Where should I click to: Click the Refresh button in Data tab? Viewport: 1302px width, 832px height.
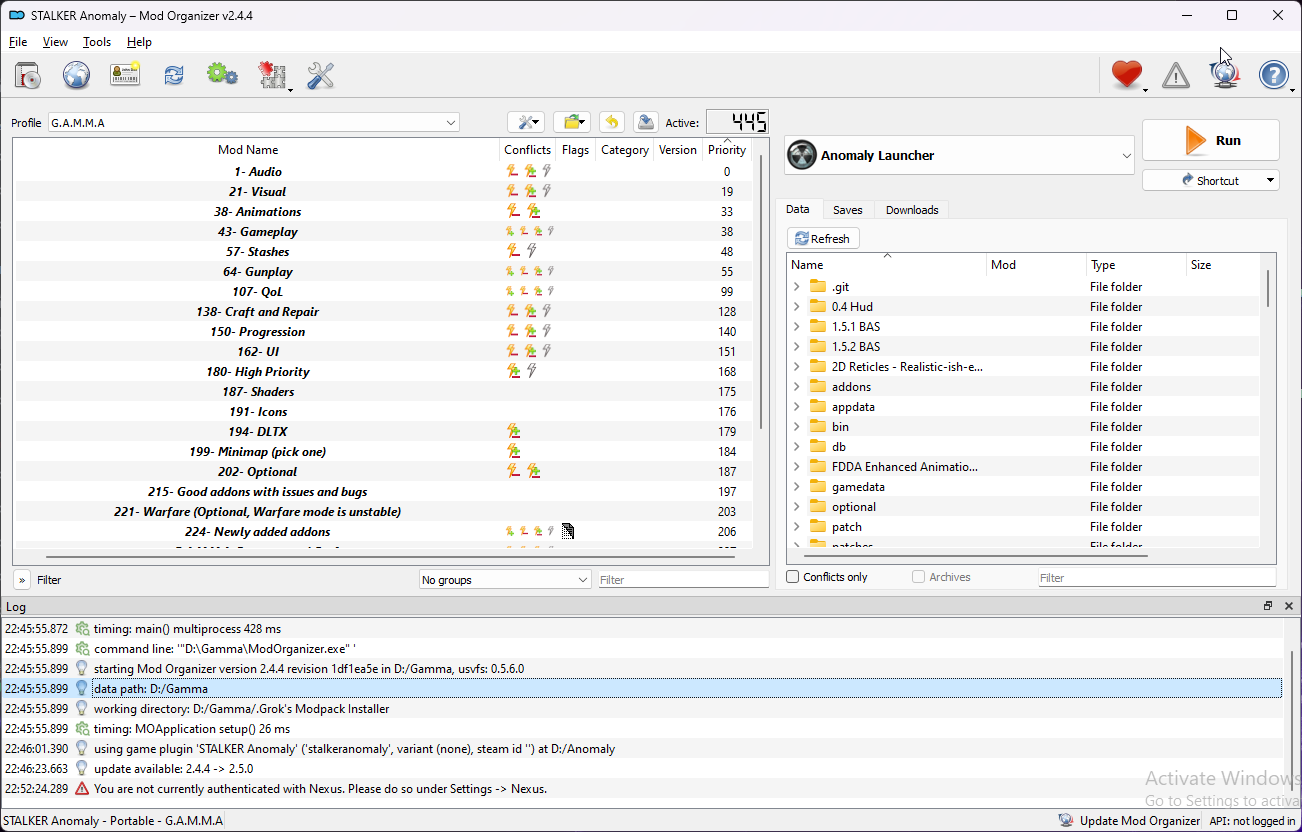823,239
